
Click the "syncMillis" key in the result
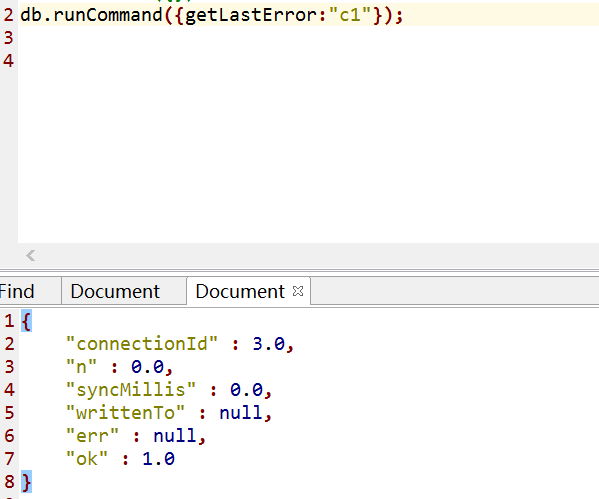point(131,390)
